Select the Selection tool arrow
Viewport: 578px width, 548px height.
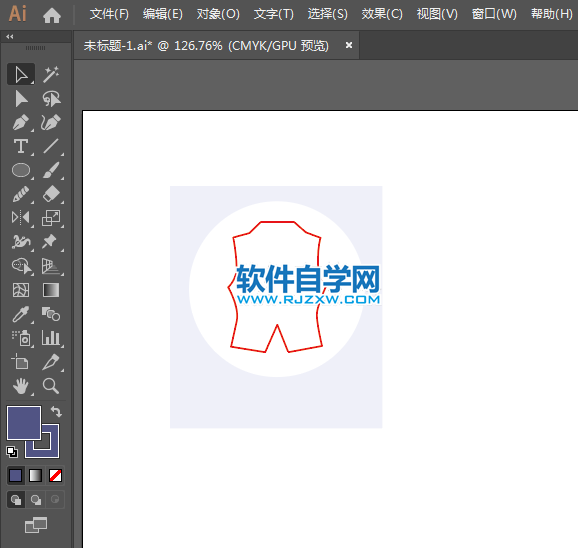click(21, 74)
